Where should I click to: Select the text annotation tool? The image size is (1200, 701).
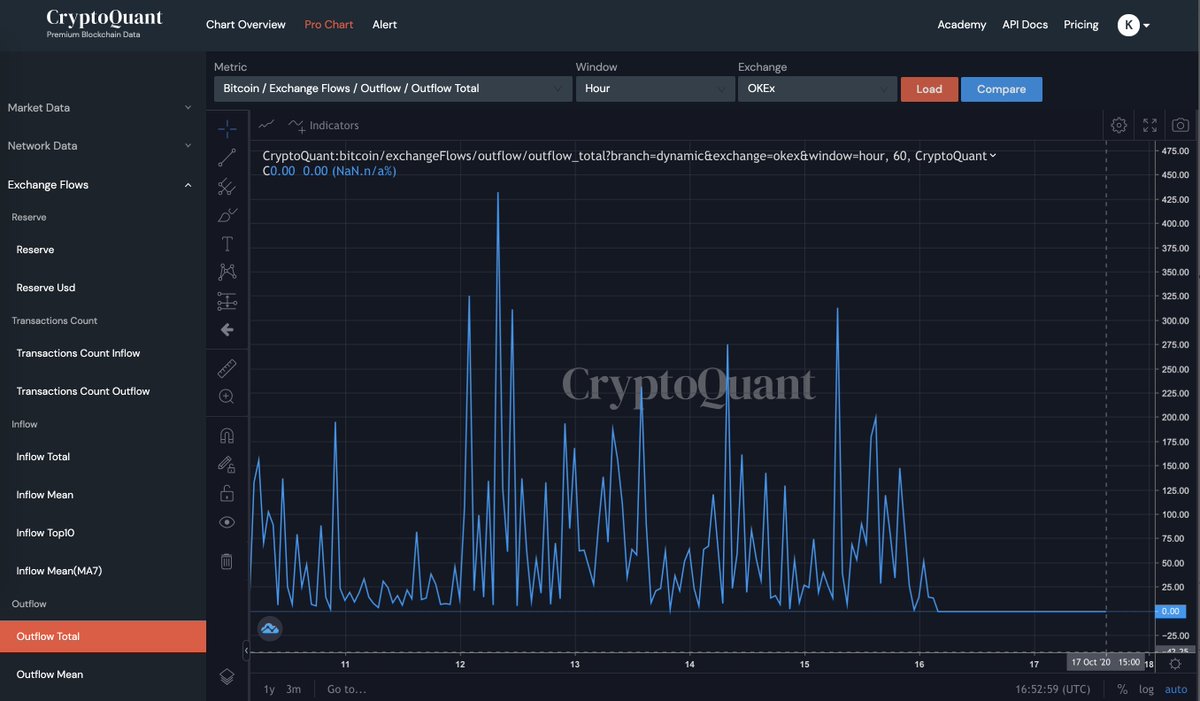227,244
